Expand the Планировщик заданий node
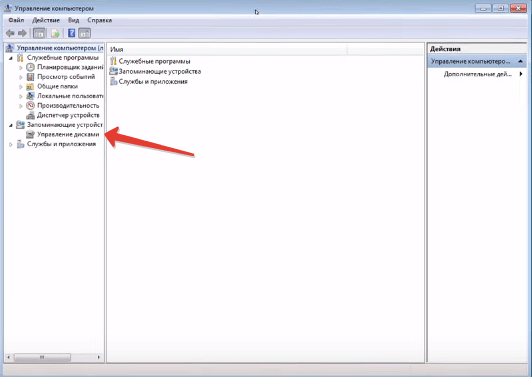Viewport: 532px width, 377px height. click(21, 68)
